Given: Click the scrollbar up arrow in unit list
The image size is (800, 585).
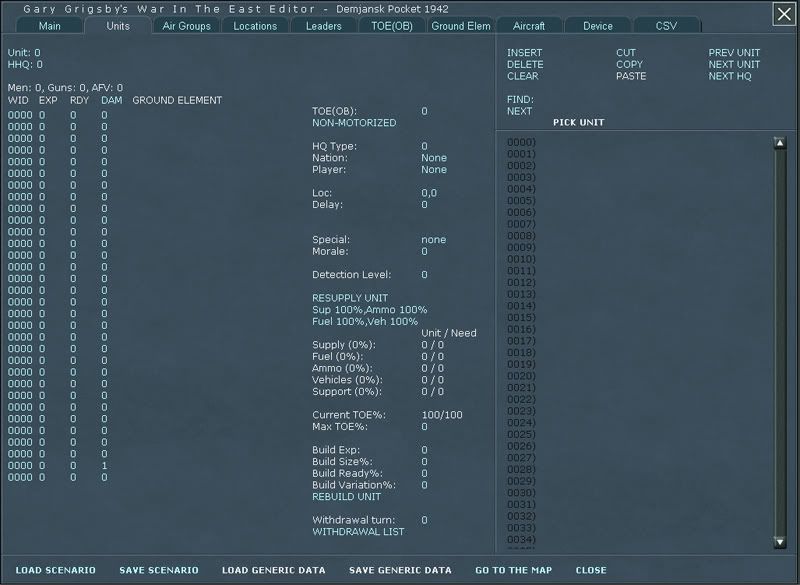Looking at the screenshot, I should tap(779, 143).
